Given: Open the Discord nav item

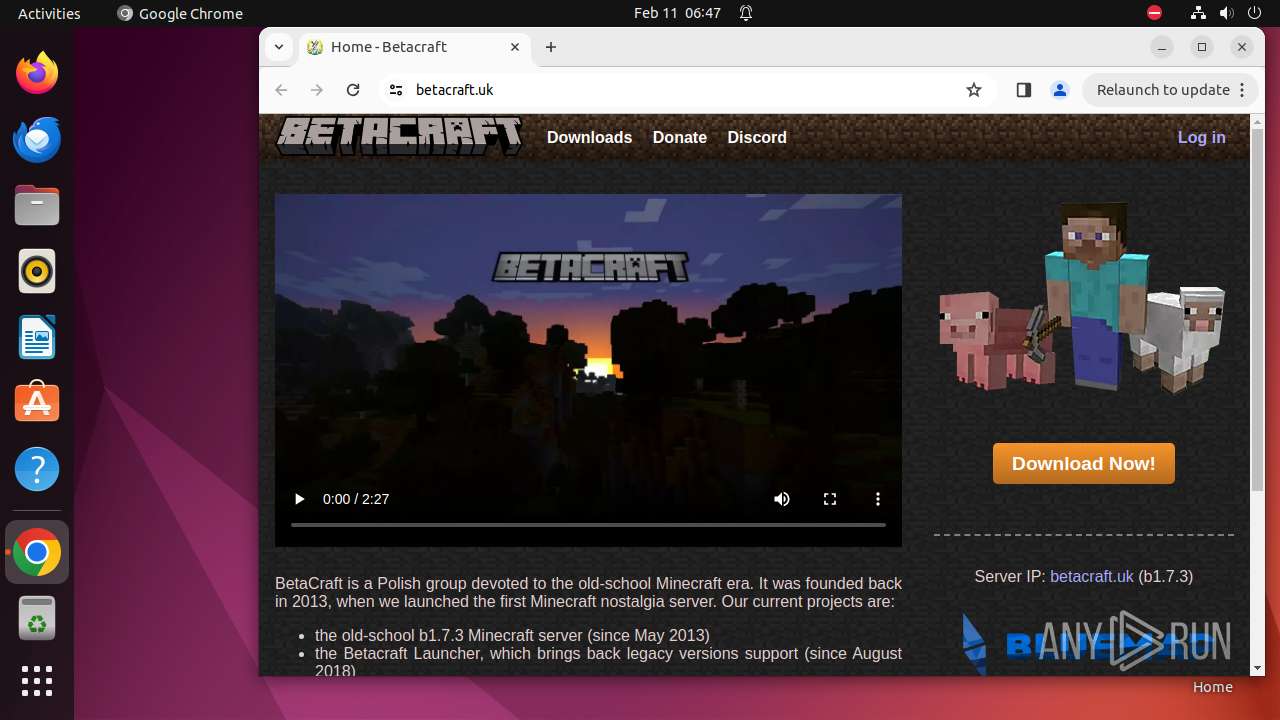Looking at the screenshot, I should (757, 137).
